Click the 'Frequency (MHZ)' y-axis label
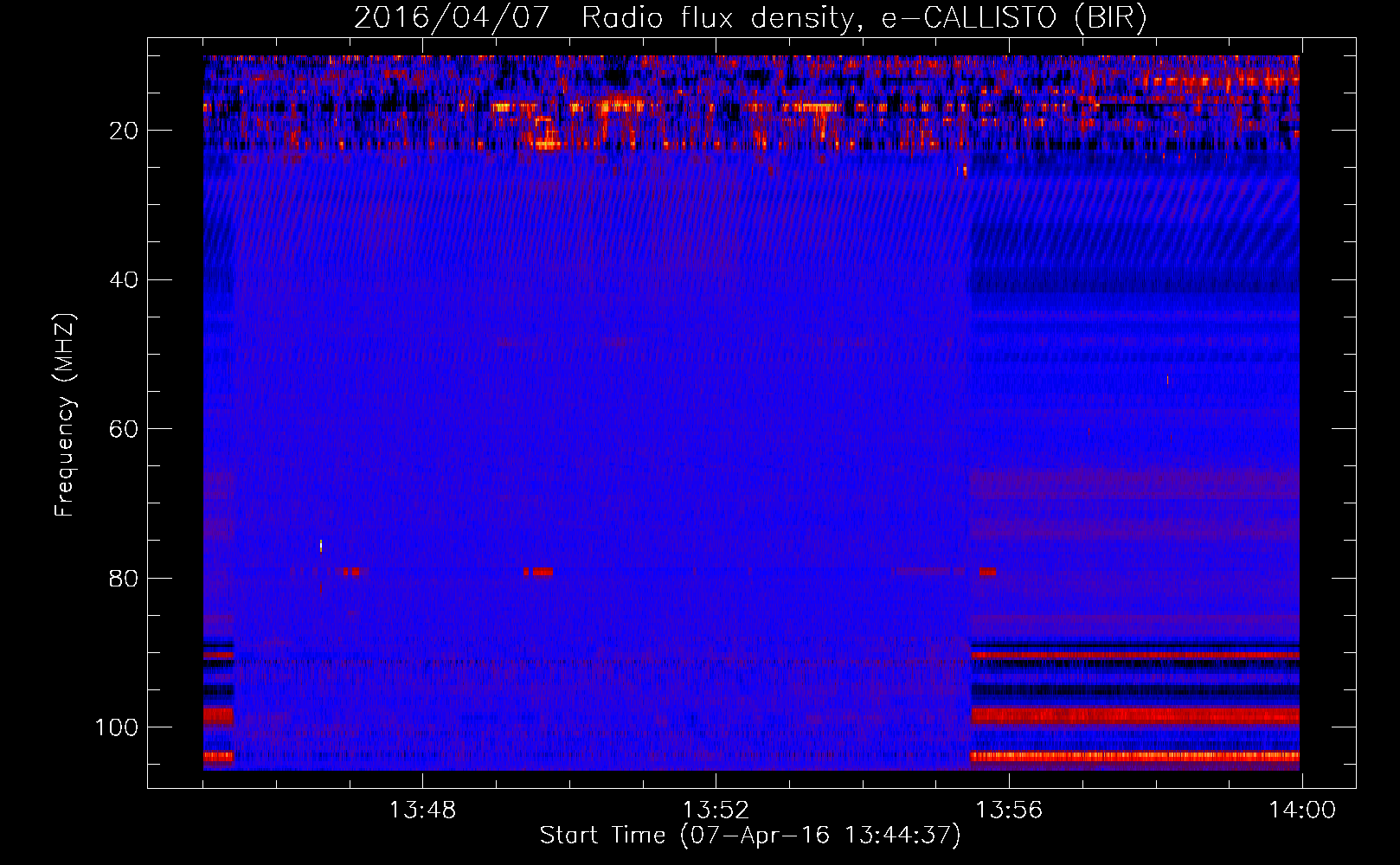Screen dimensions: 1400x865 coord(65,415)
